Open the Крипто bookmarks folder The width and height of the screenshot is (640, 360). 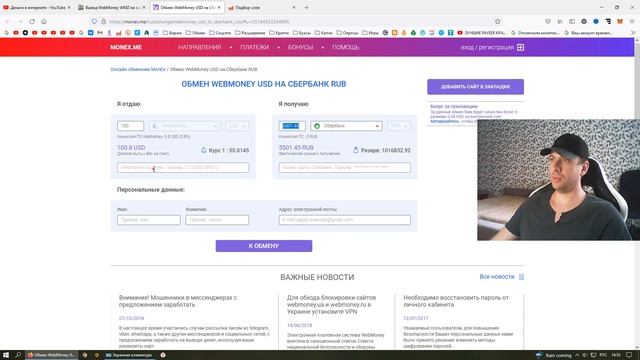[x=279, y=33]
